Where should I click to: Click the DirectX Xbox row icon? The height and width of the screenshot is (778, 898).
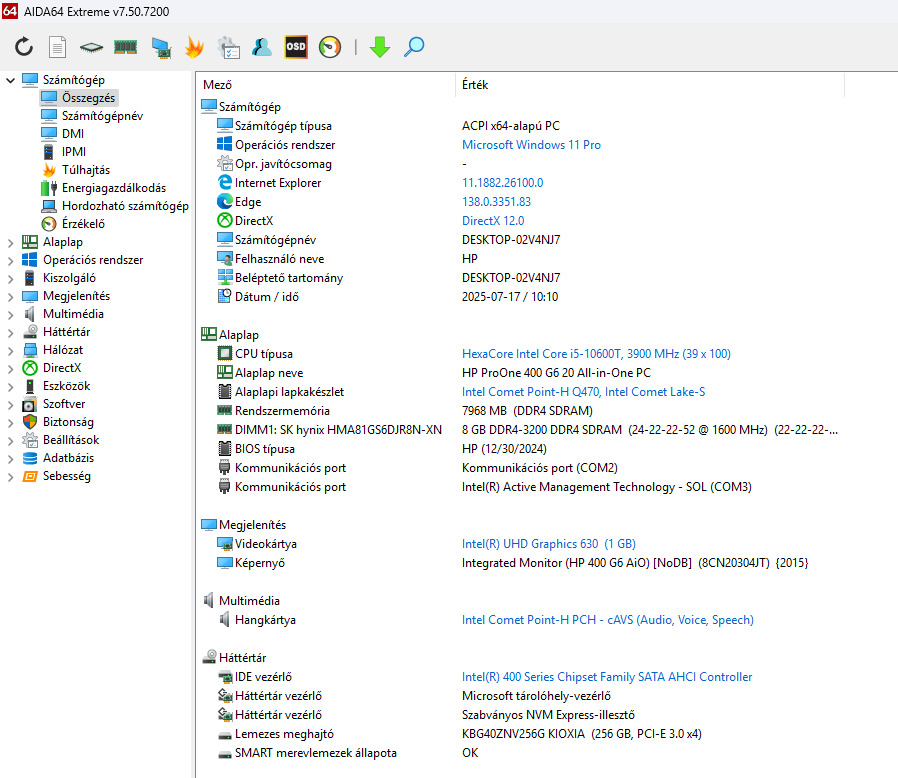225,221
